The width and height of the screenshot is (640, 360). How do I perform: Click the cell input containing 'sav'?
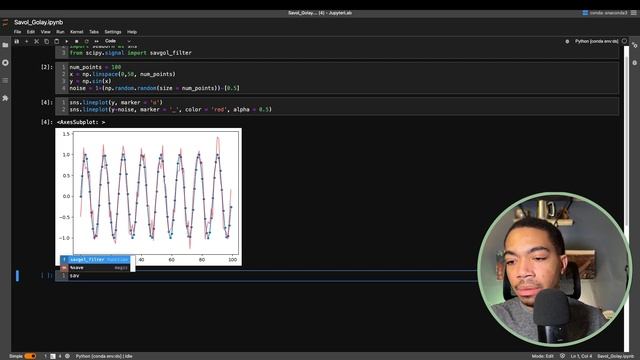(265, 276)
